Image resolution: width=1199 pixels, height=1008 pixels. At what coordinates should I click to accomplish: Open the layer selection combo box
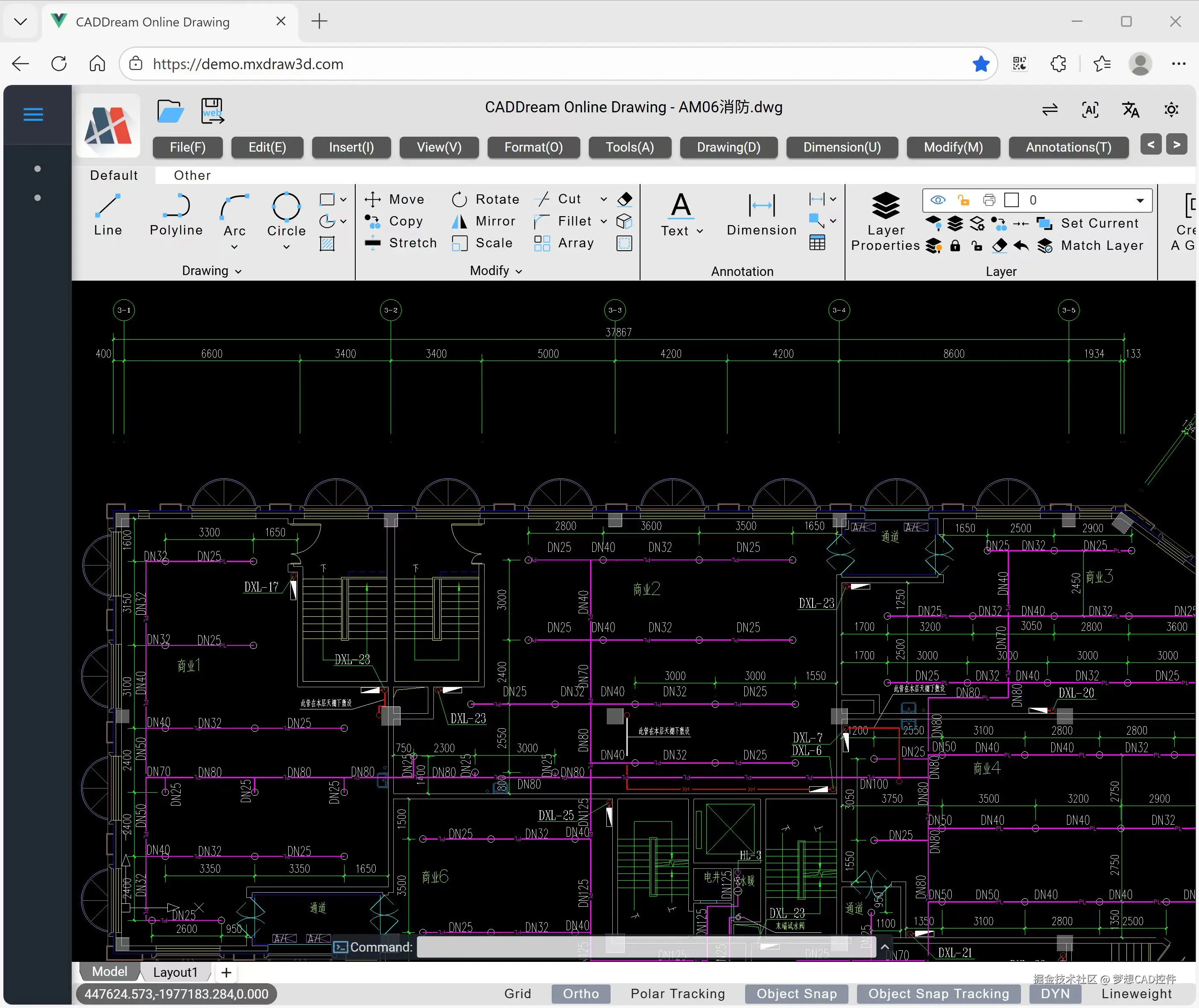[x=1140, y=200]
